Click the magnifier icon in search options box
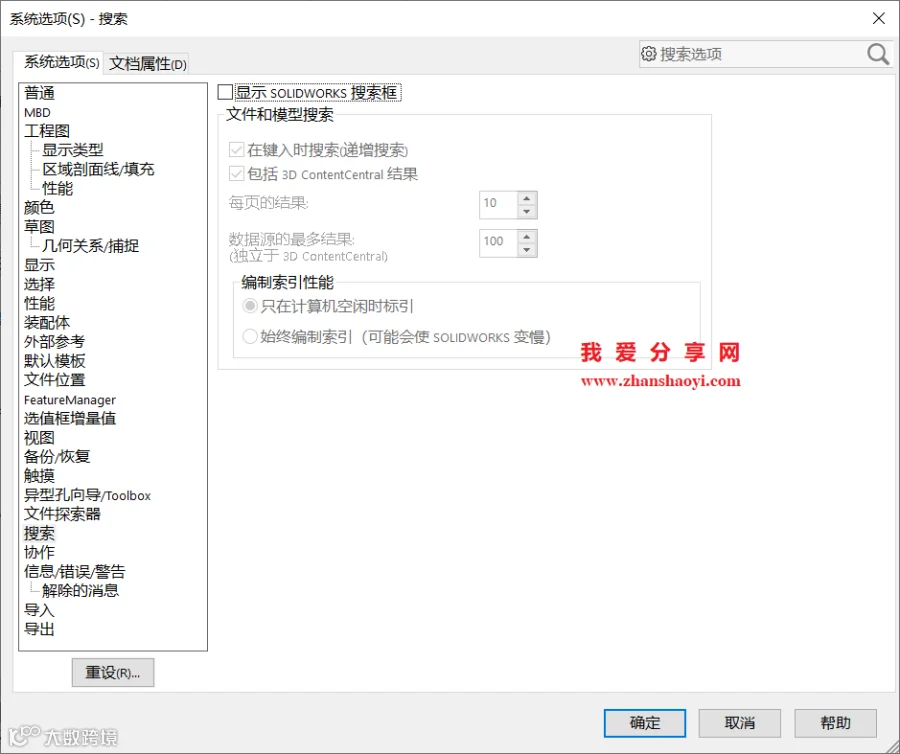The image size is (900, 754). pyautogui.click(x=878, y=55)
